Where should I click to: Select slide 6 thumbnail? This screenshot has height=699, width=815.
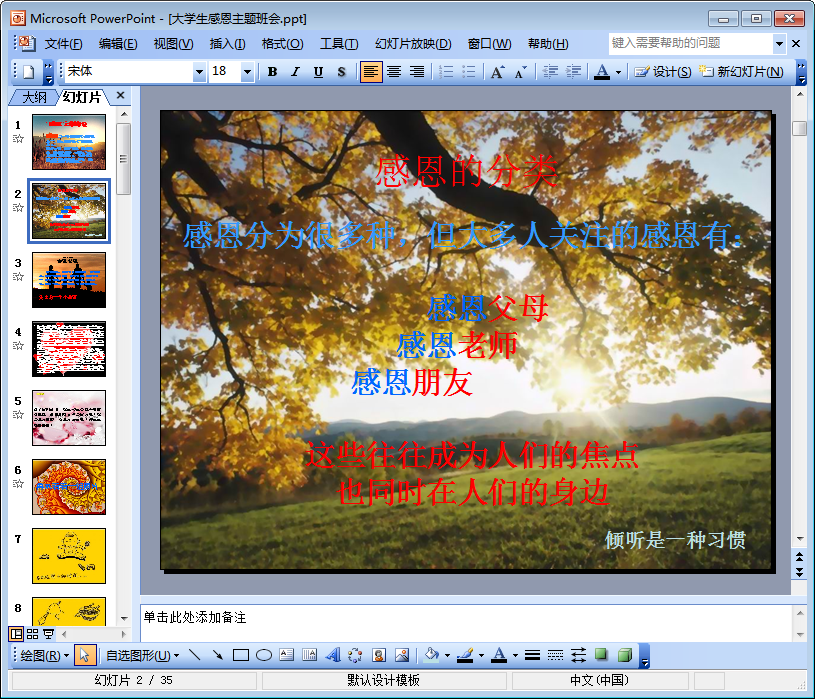[x=69, y=487]
